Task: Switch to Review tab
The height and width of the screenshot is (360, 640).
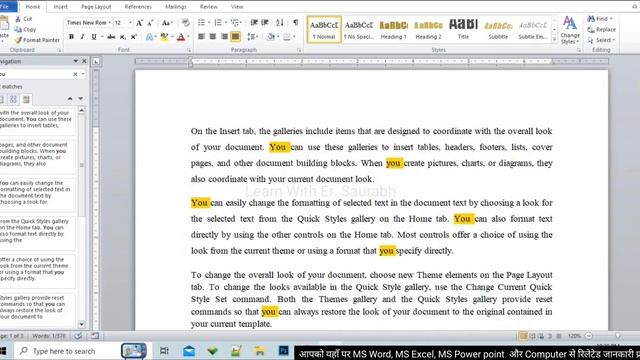Action: (209, 7)
